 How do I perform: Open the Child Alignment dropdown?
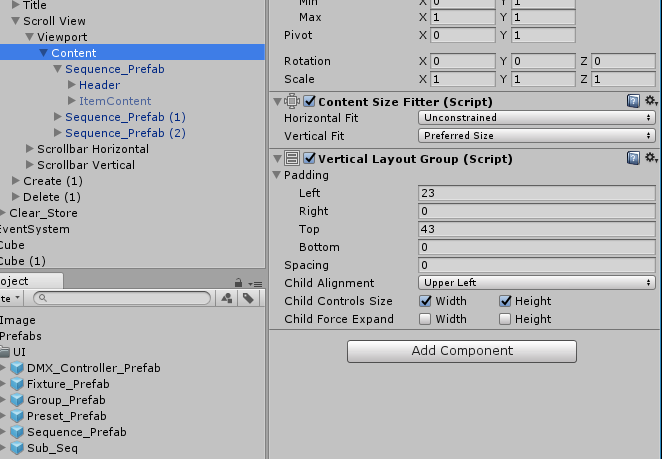coord(537,282)
